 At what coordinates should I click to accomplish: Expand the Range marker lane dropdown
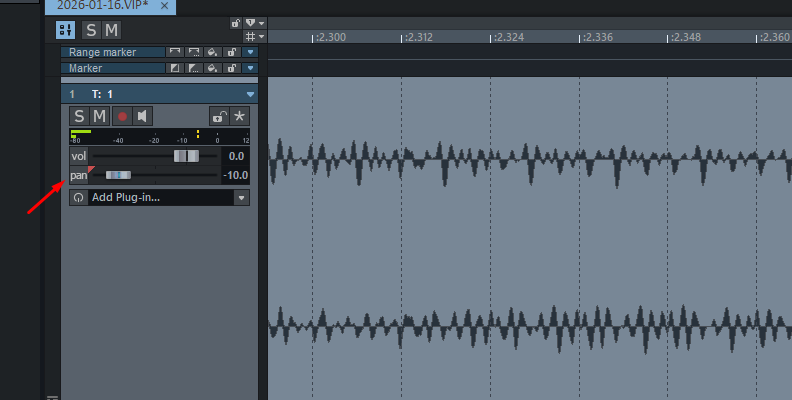point(250,52)
